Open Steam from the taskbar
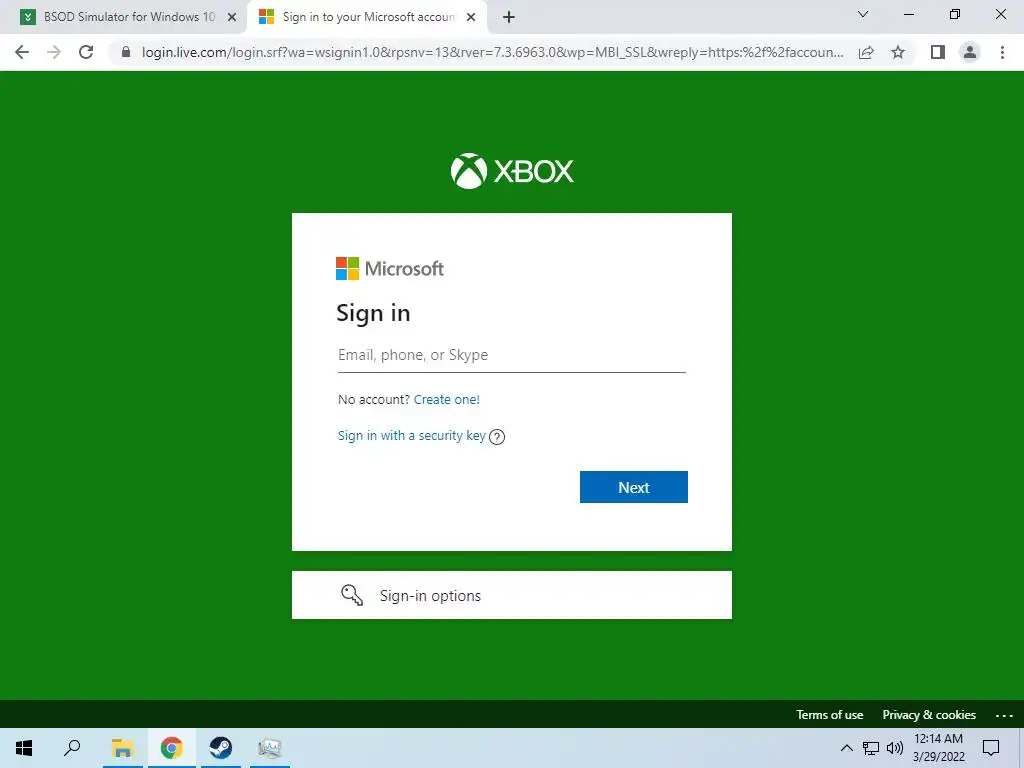Viewport: 1024px width, 768px height. pos(221,748)
